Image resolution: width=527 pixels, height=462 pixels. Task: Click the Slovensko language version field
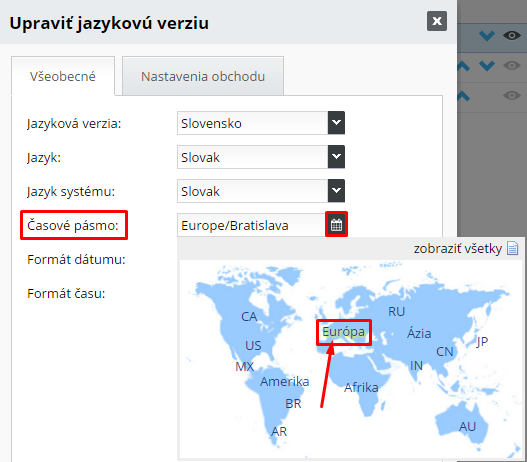point(253,123)
